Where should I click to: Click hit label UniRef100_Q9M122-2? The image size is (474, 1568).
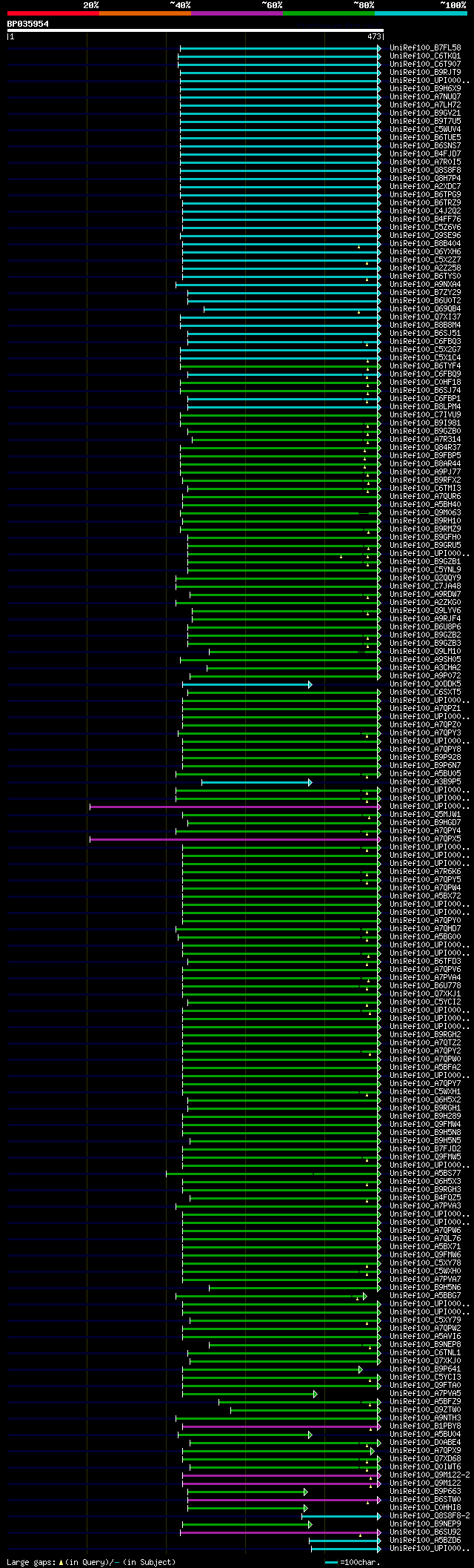(x=430, y=1475)
